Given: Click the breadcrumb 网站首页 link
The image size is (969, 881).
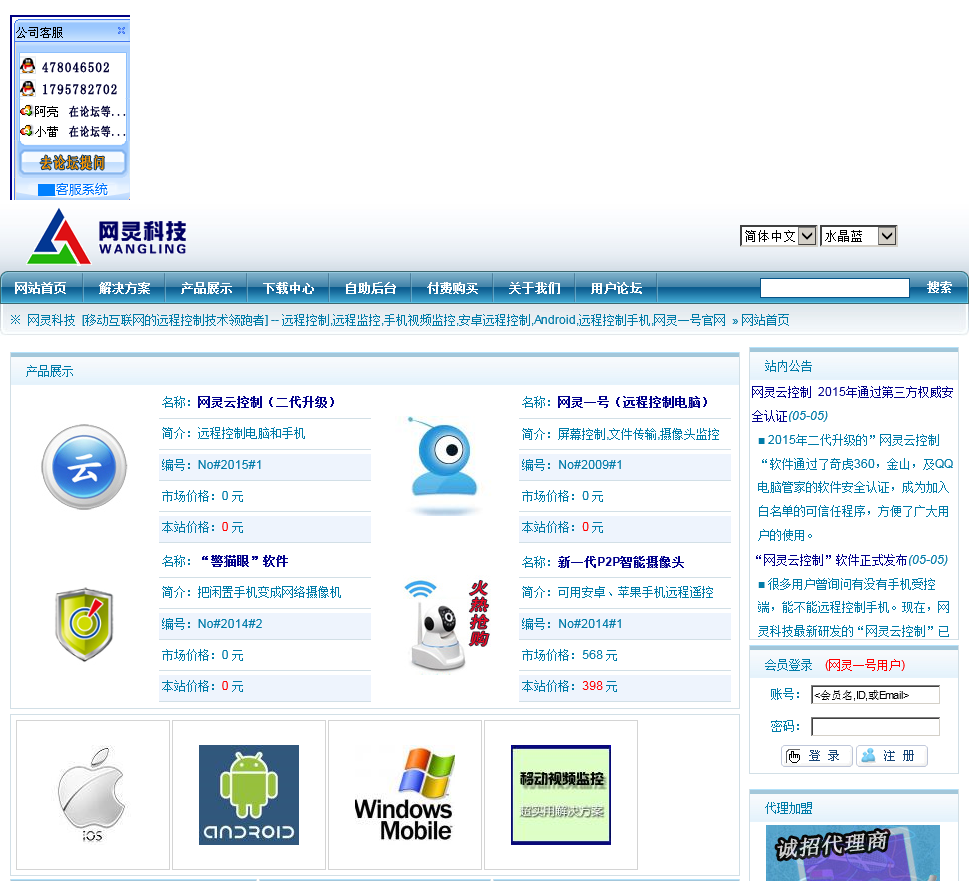Looking at the screenshot, I should point(765,320).
